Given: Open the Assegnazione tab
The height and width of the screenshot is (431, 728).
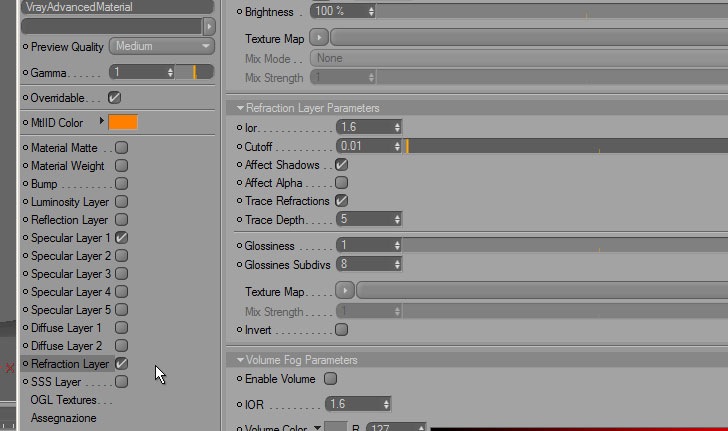Looking at the screenshot, I should 64,418.
